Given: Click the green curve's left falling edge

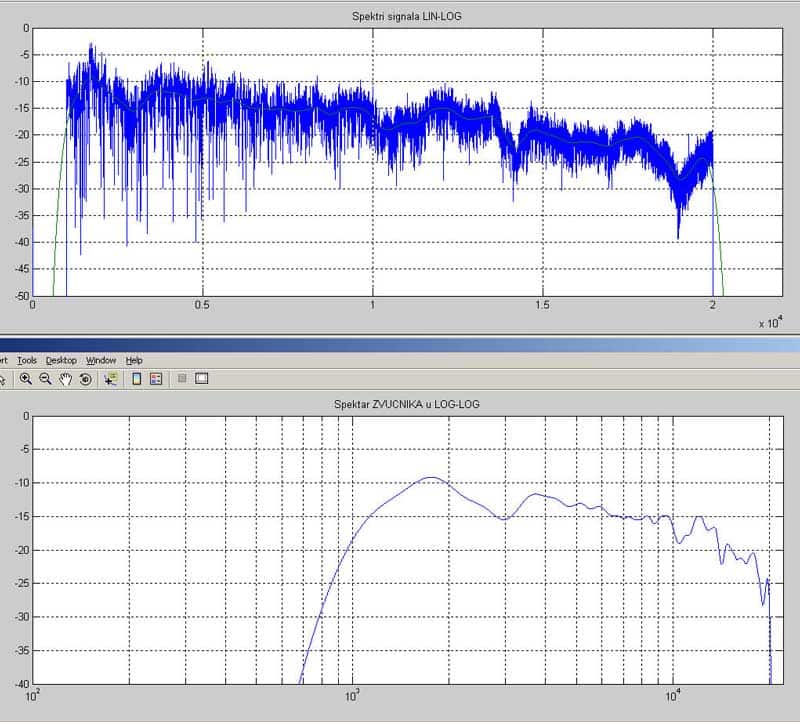Looking at the screenshot, I should pyautogui.click(x=57, y=204).
